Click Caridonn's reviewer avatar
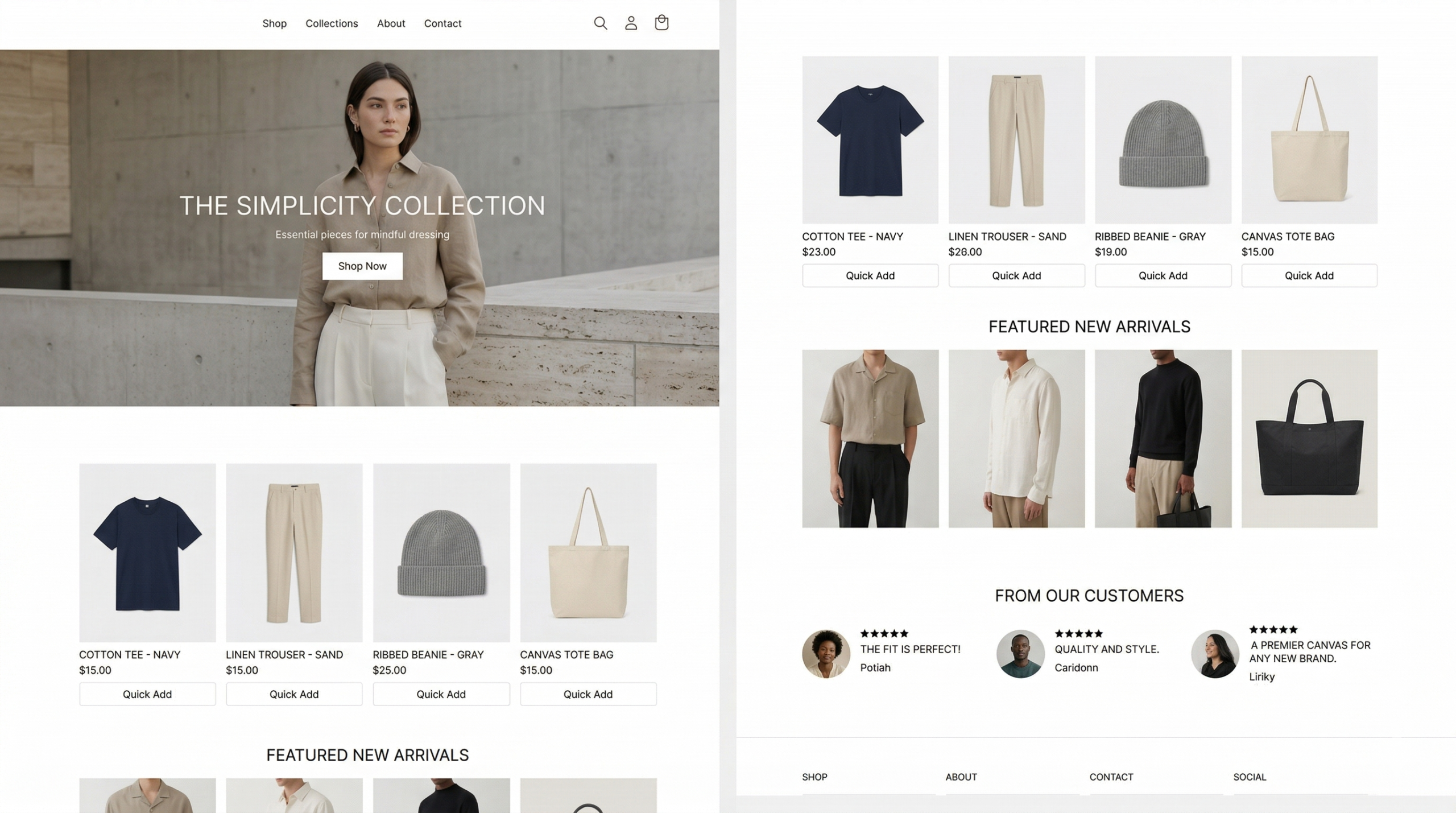The image size is (1456, 813). point(1020,654)
